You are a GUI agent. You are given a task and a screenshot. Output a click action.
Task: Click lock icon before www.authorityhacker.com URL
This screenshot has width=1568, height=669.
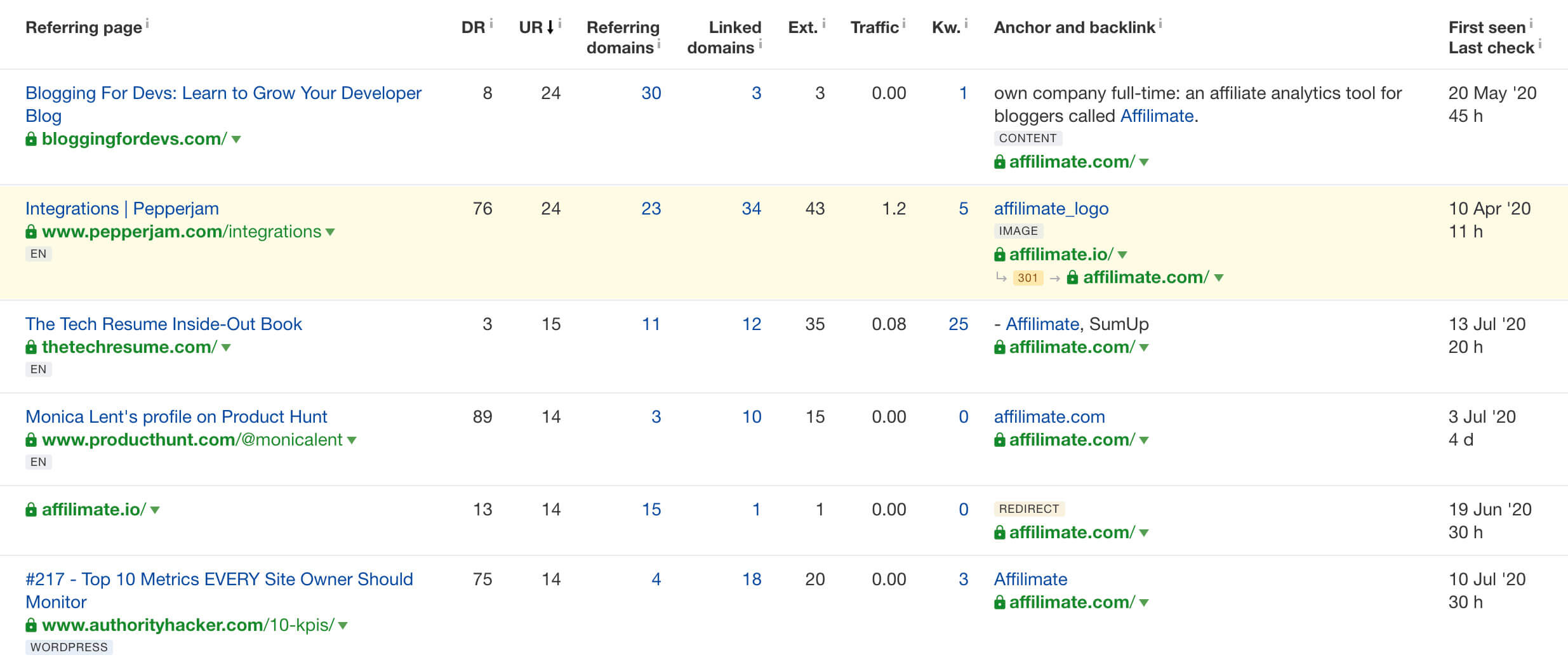[x=31, y=625]
